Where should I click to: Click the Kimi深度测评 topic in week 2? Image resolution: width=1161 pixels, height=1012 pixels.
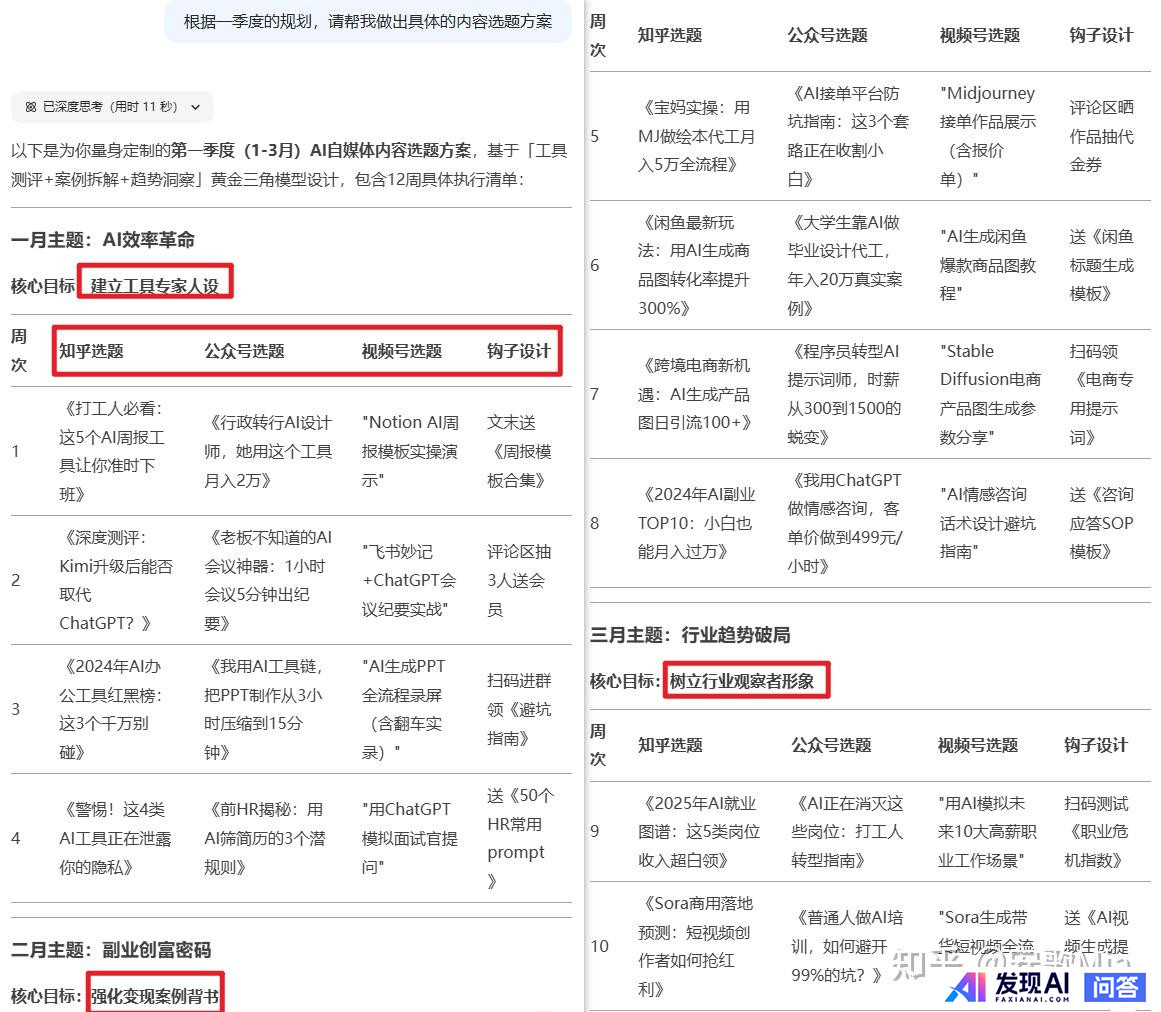(115, 580)
